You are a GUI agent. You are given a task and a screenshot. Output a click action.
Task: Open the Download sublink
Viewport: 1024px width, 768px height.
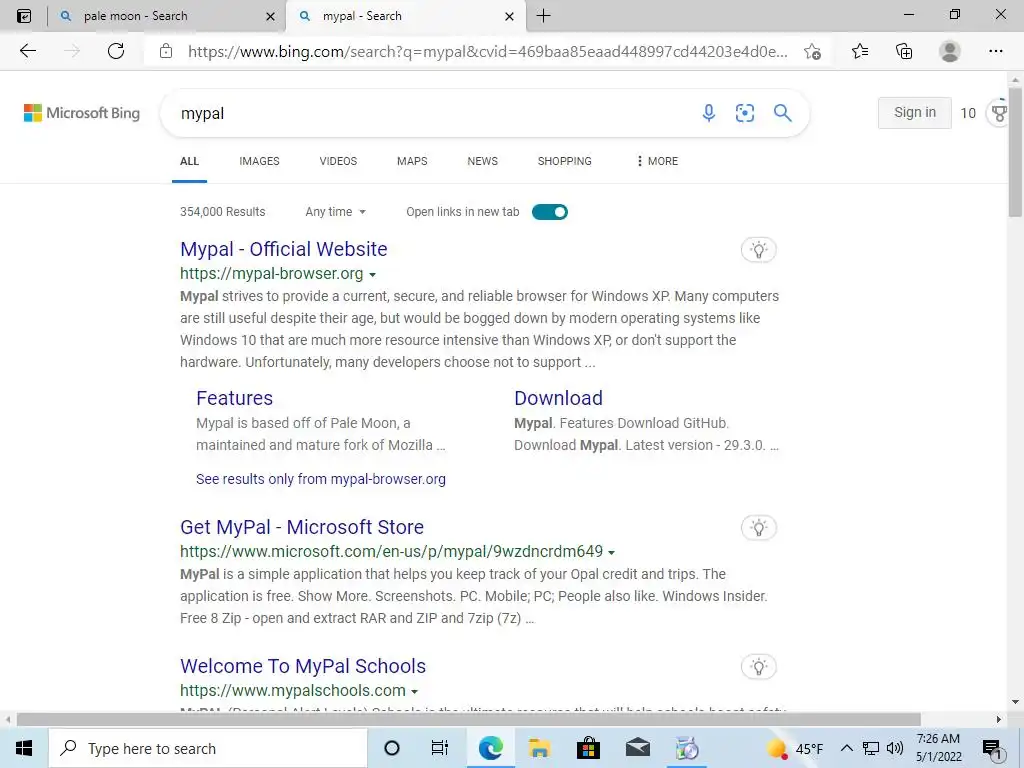[558, 398]
